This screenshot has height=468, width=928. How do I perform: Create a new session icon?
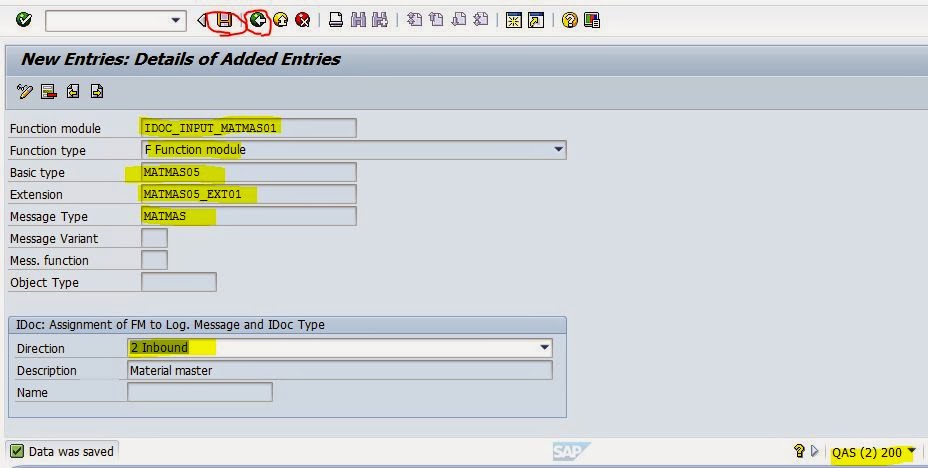click(x=514, y=20)
